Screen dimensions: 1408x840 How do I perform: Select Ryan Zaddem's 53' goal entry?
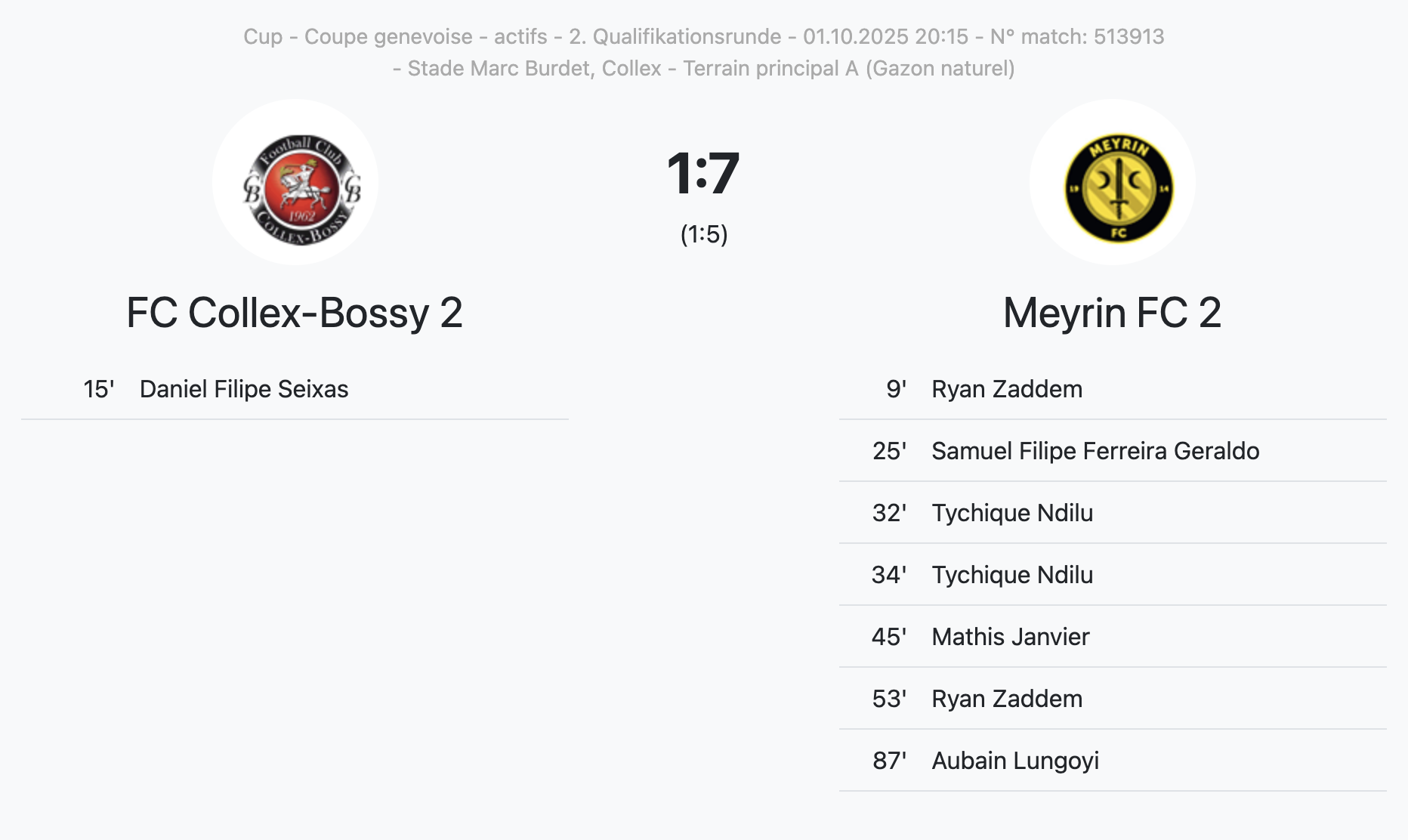point(1006,699)
